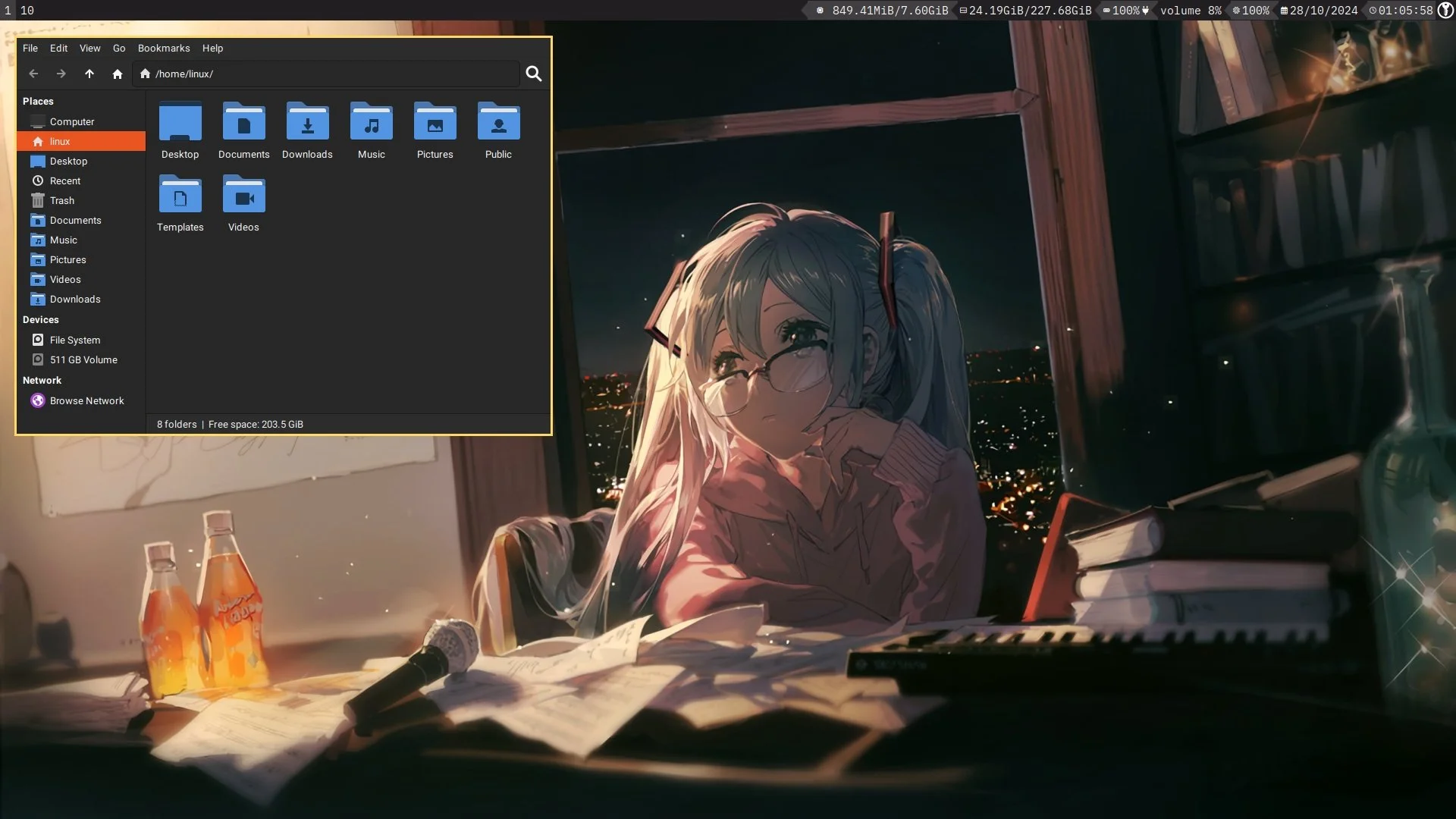Viewport: 1456px width, 819px height.
Task: Open the Go menu
Action: click(119, 48)
